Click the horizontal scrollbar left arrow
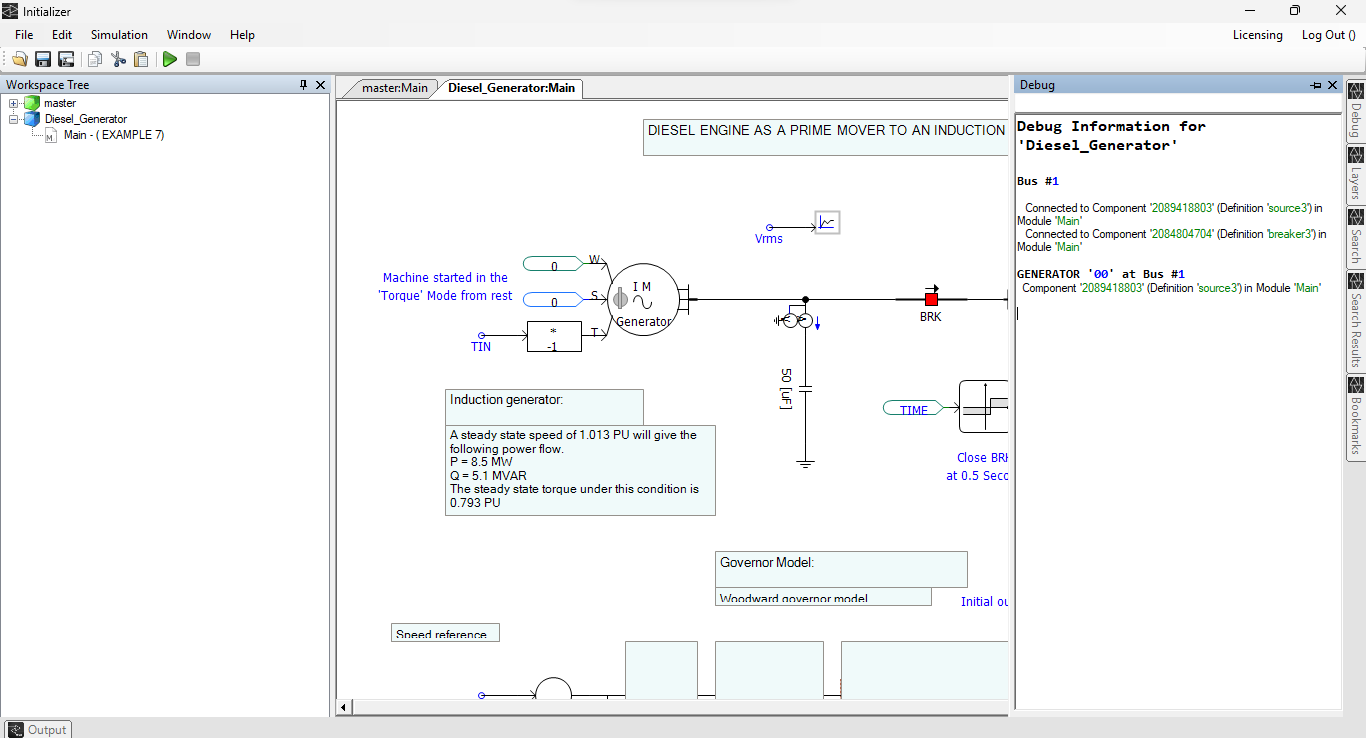Viewport: 1366px width, 738px height. [345, 708]
